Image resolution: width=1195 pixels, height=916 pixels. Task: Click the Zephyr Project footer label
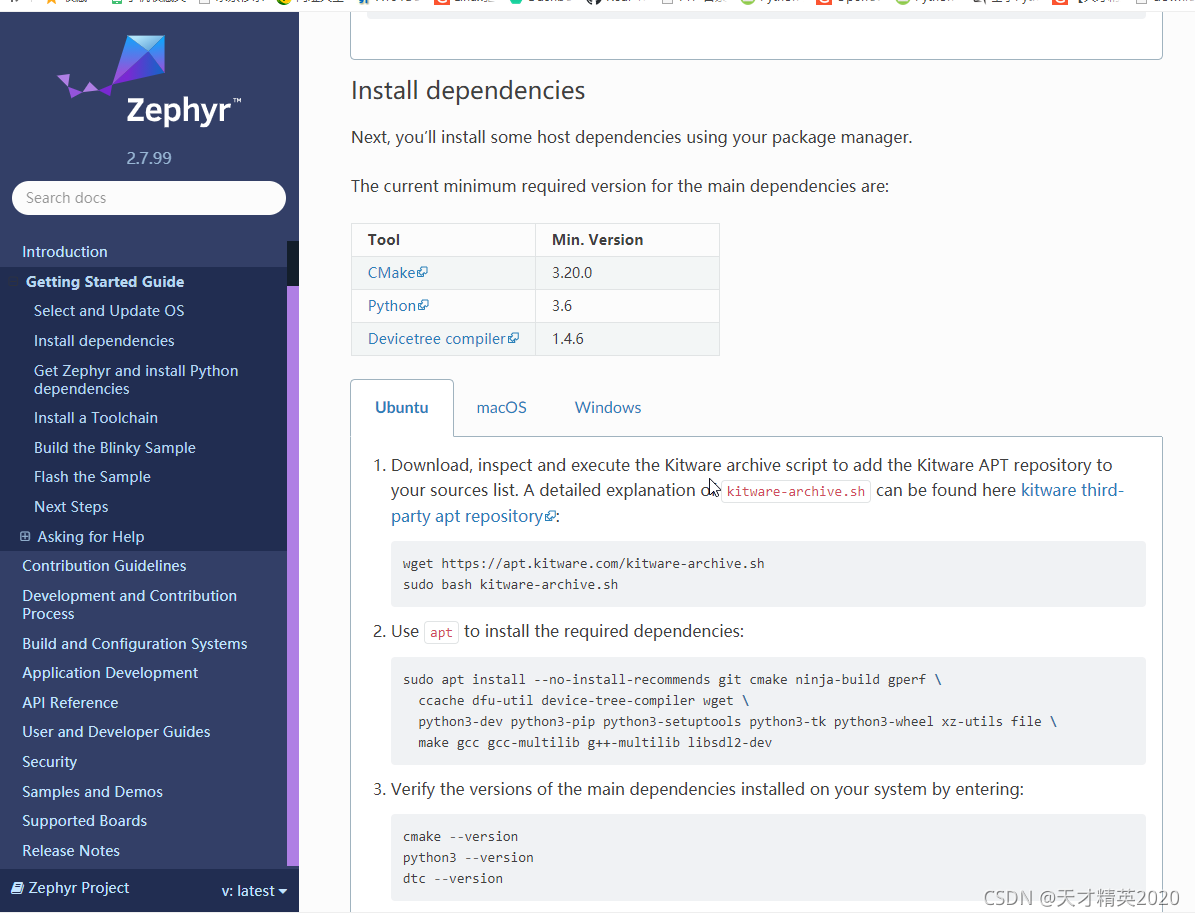(x=79, y=888)
